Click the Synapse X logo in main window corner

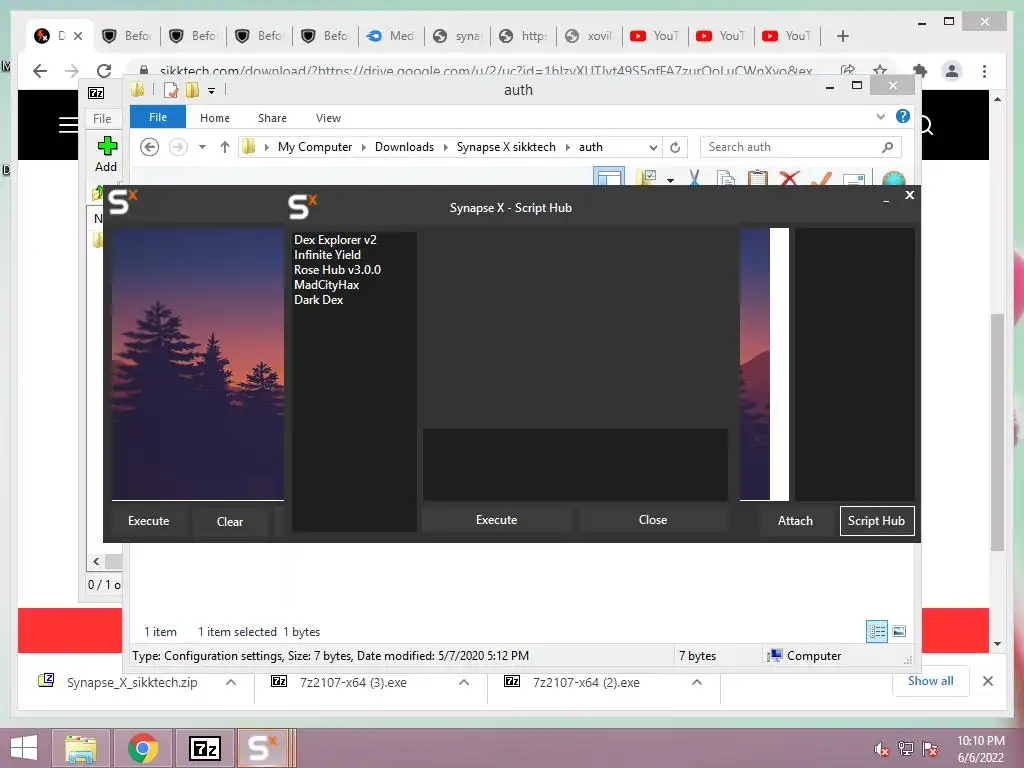pos(122,202)
